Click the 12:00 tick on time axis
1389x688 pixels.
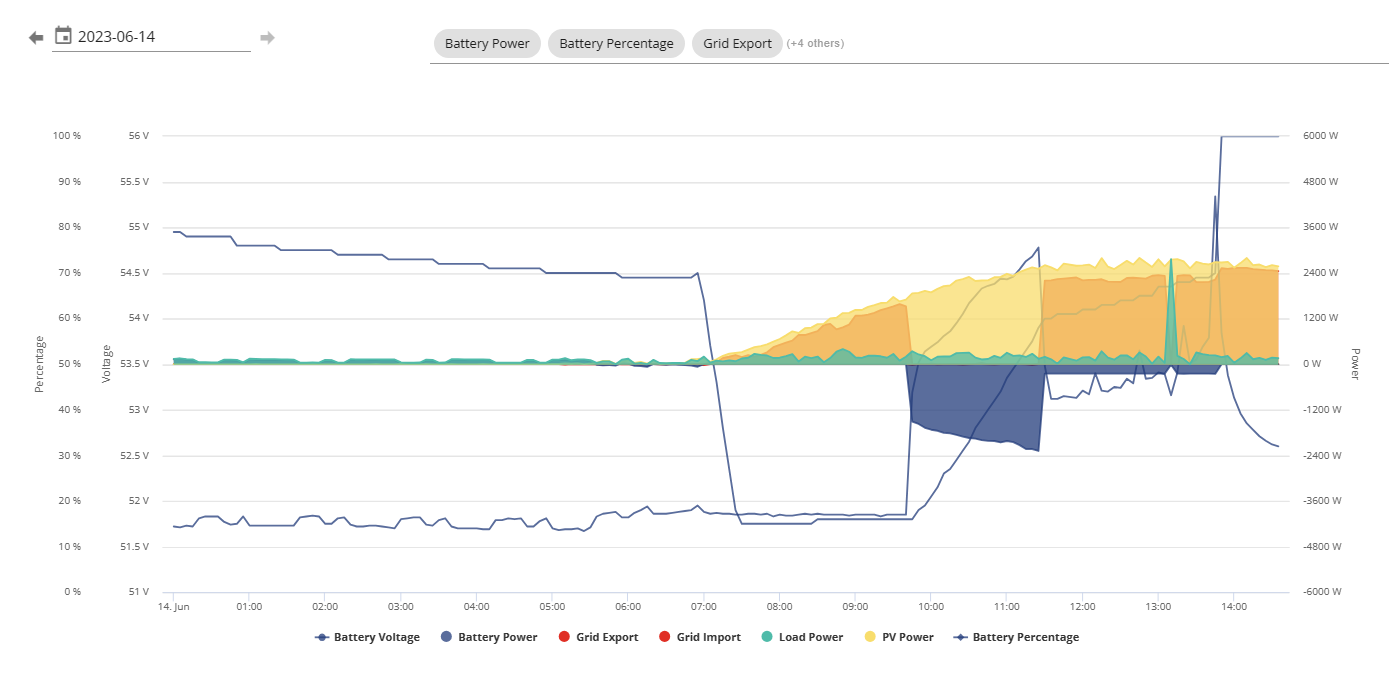pos(1082,606)
